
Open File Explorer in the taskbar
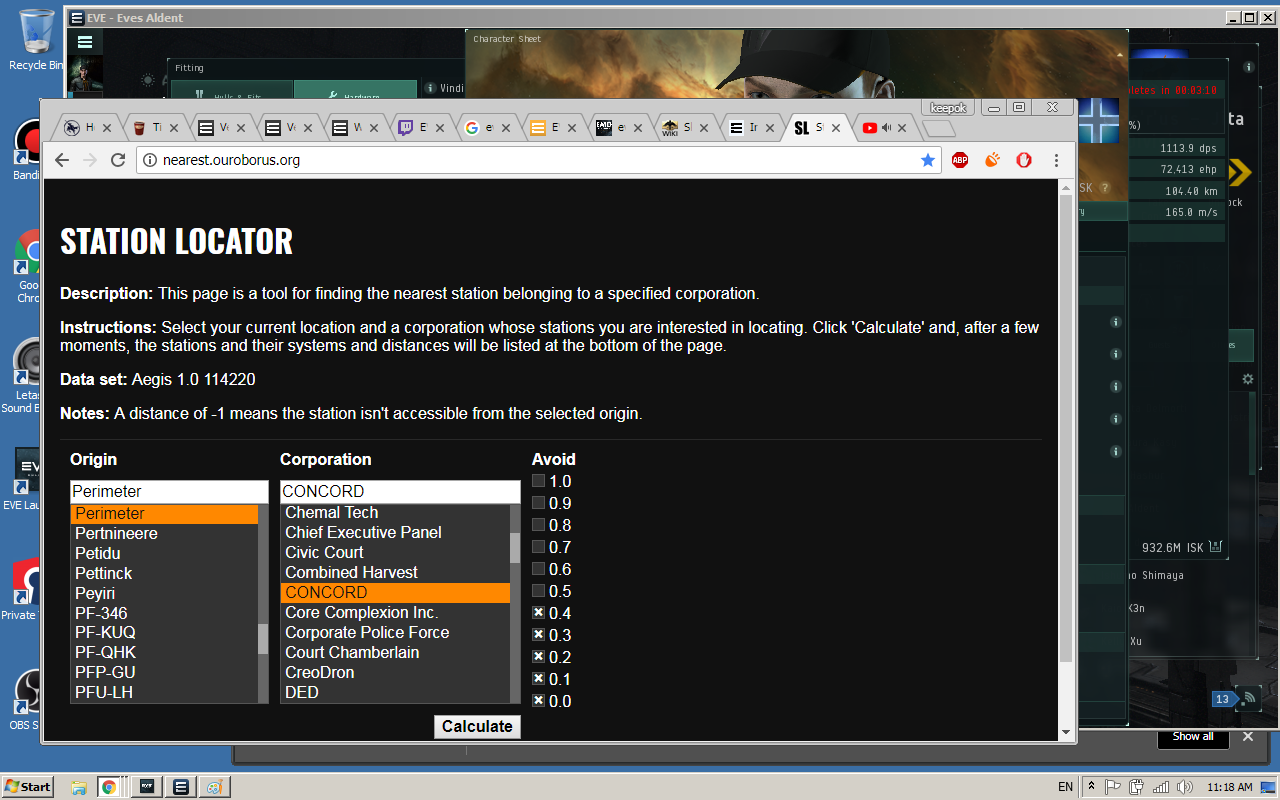click(79, 787)
